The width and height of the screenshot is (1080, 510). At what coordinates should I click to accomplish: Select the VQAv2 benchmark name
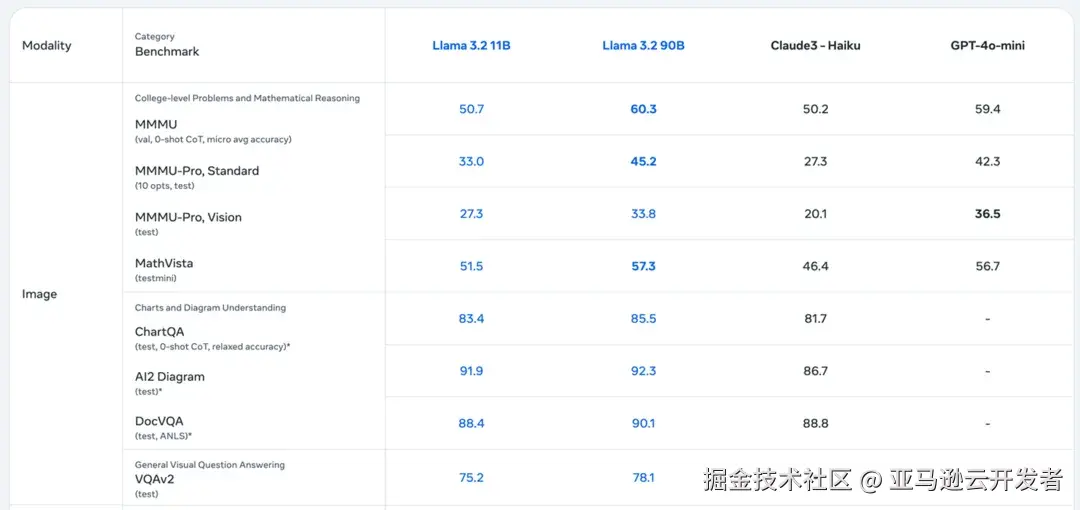tap(154, 478)
